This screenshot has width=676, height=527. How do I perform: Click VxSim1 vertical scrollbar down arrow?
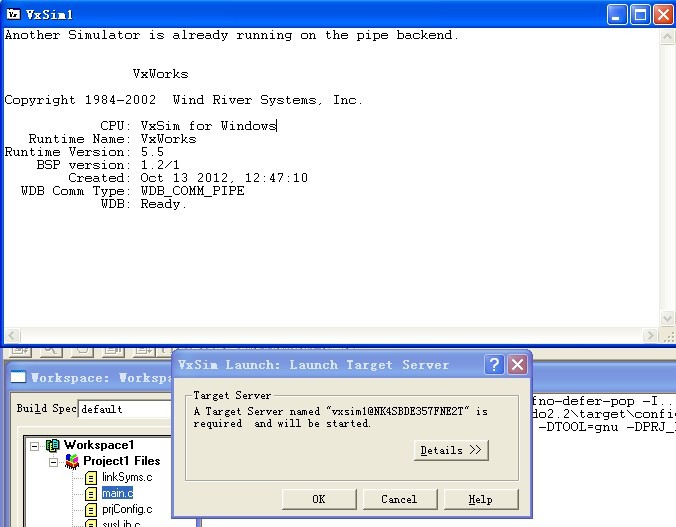[x=667, y=318]
